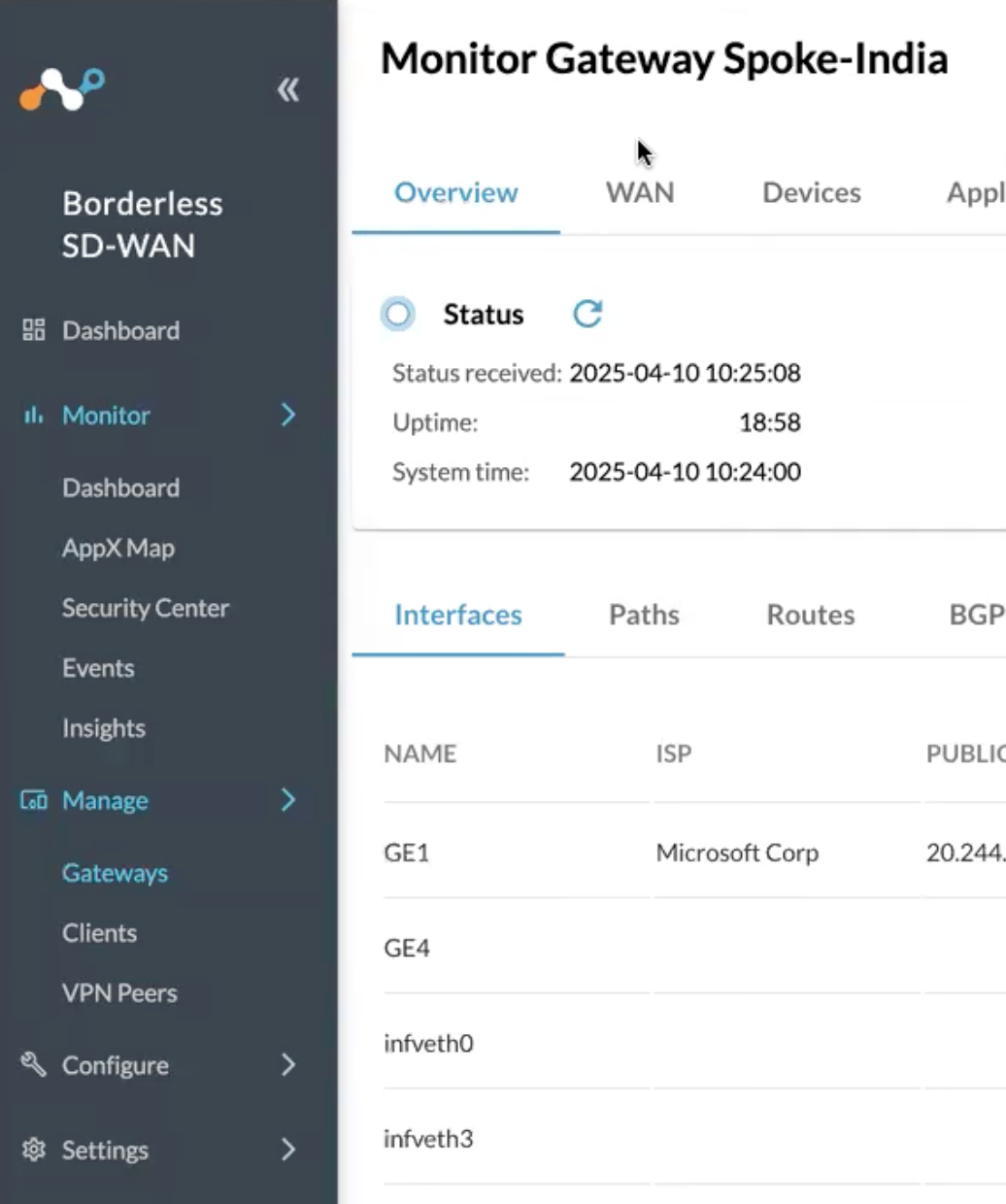Open the Clients page
This screenshot has height=1204, width=1006.
point(99,933)
